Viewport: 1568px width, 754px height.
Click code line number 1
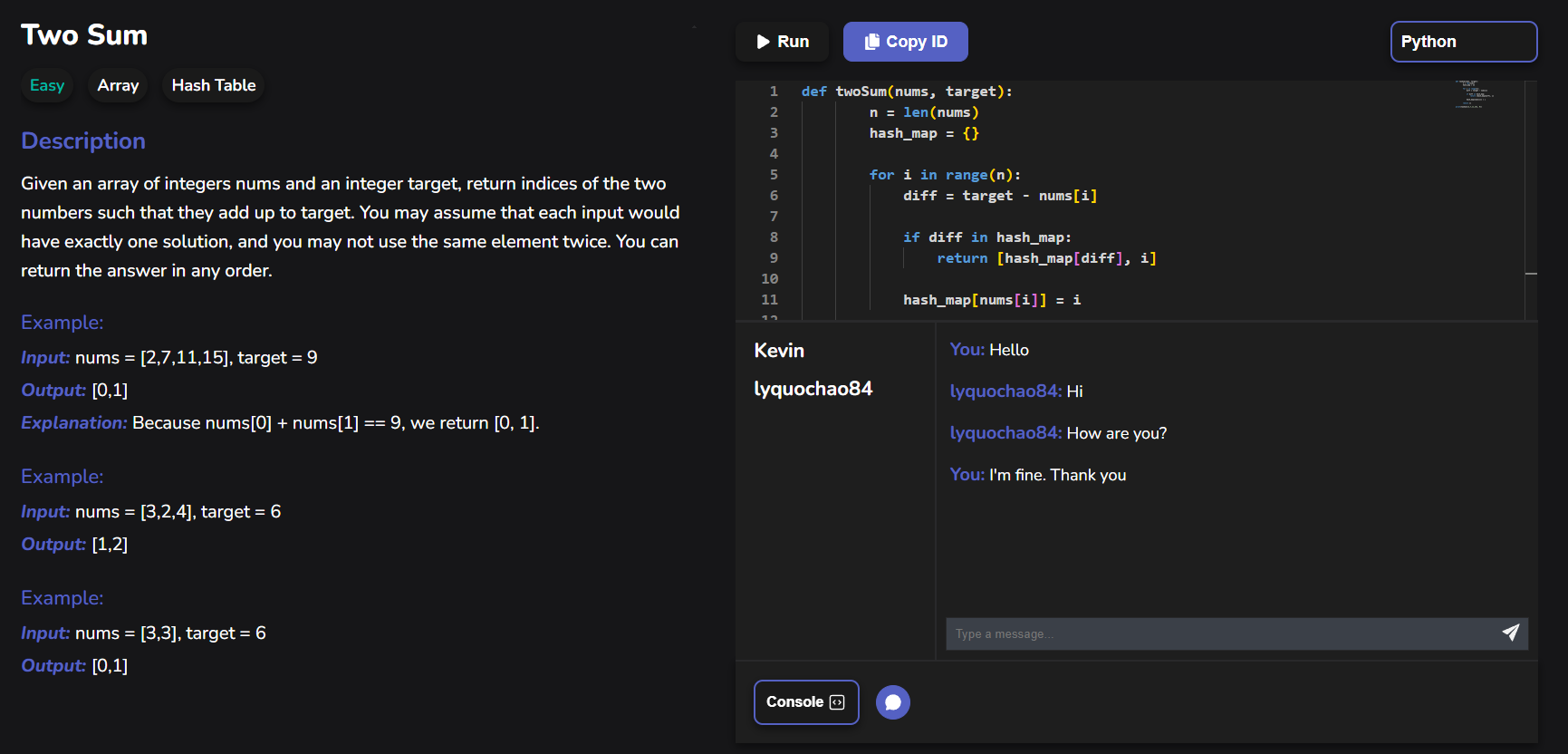point(774,92)
